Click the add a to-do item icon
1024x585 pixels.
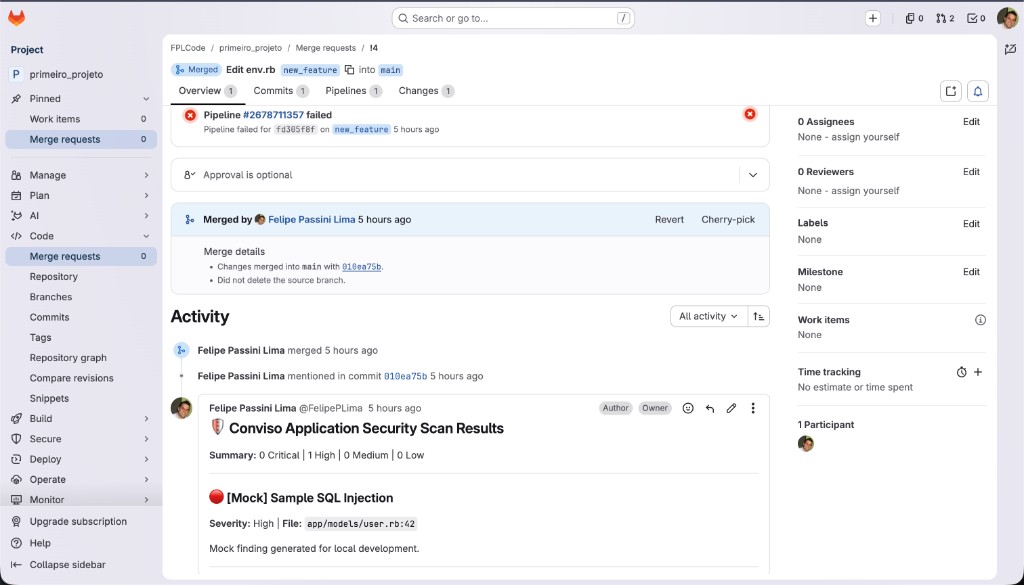(x=951, y=91)
